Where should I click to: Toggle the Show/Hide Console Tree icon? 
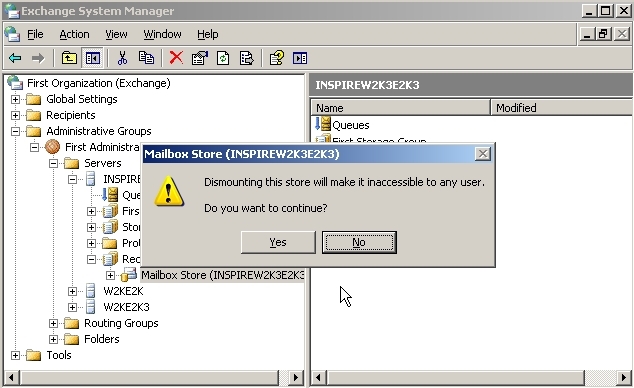(93, 59)
